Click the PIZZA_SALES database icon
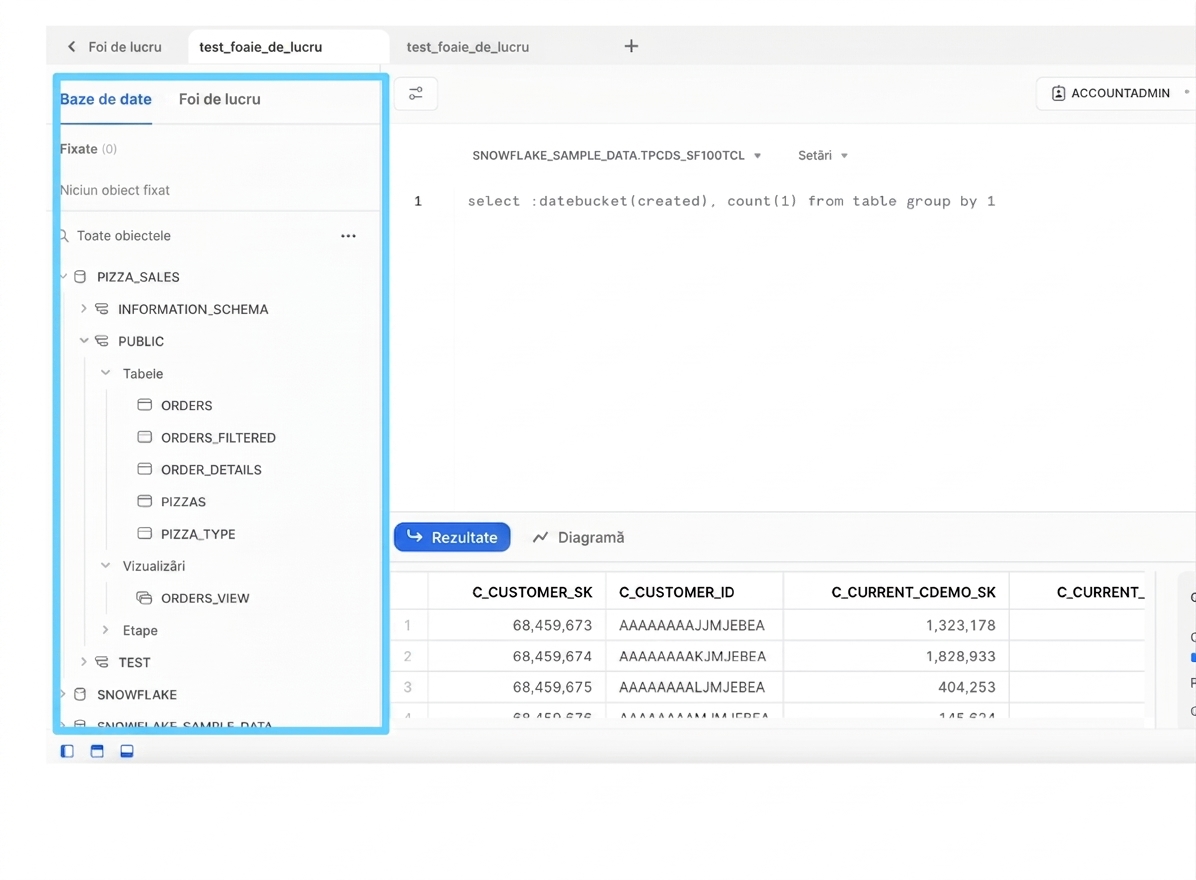The height and width of the screenshot is (880, 1196). point(80,277)
